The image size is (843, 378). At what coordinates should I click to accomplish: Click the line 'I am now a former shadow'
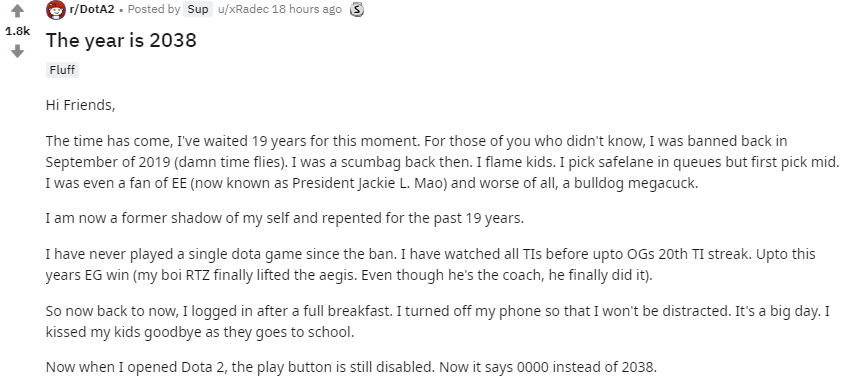click(x=284, y=219)
